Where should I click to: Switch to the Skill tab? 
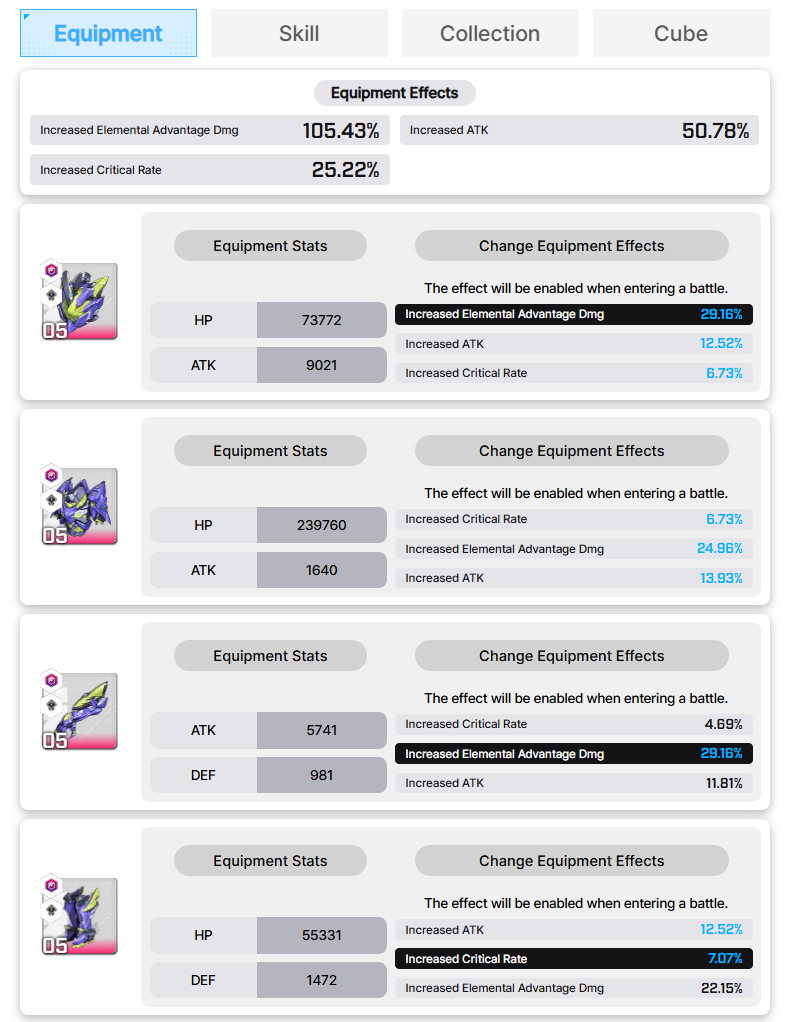[x=299, y=33]
